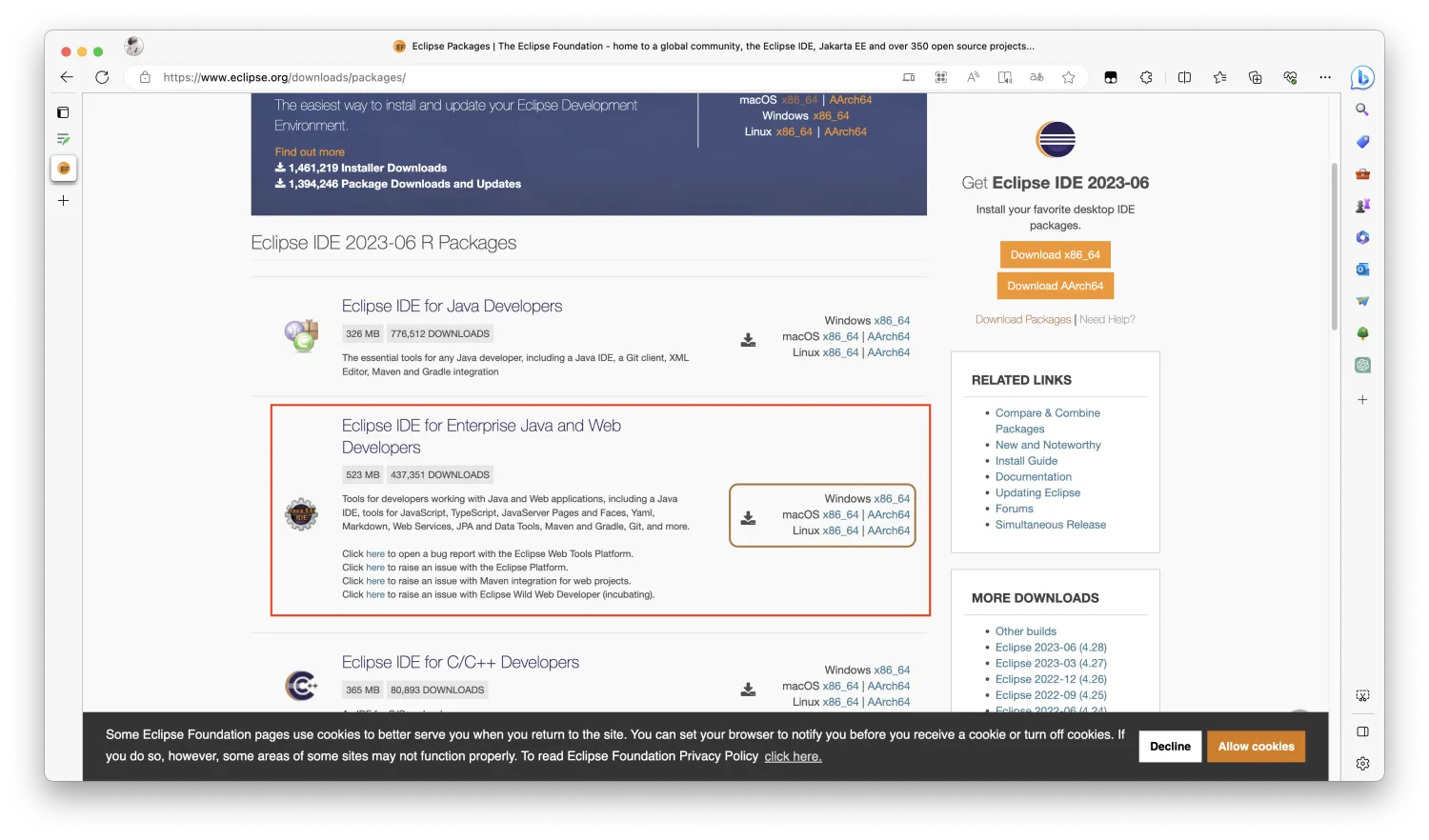
Task: Select the Eclipse Packages vertical tab
Action: 64,169
